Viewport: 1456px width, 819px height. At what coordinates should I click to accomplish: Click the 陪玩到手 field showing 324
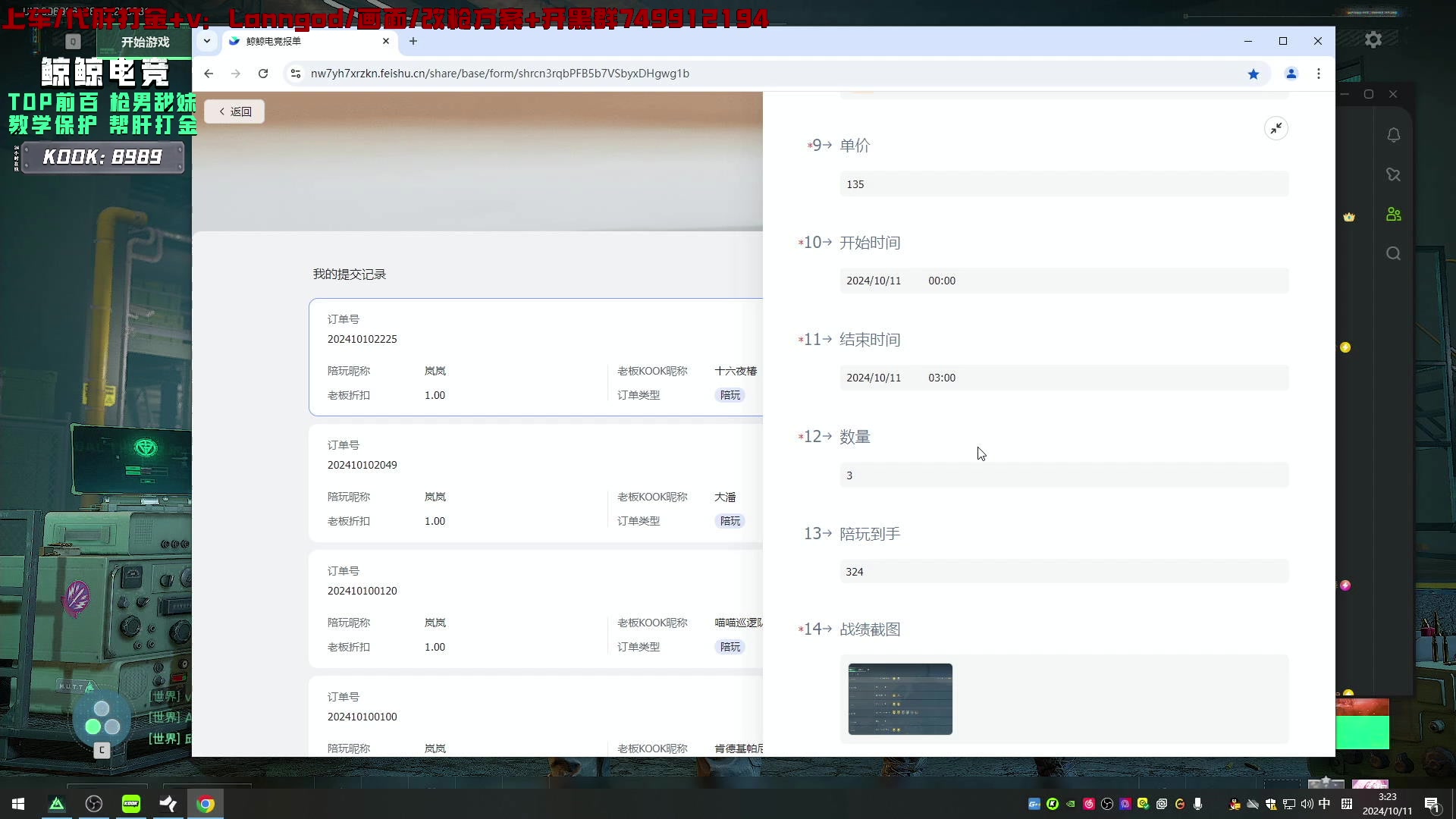coord(1064,572)
